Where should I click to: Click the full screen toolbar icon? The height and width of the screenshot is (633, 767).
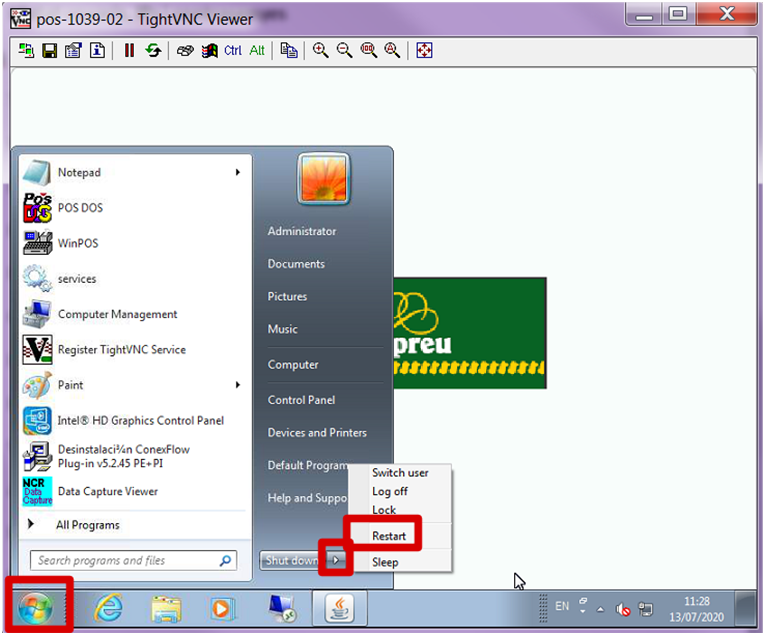[x=424, y=50]
